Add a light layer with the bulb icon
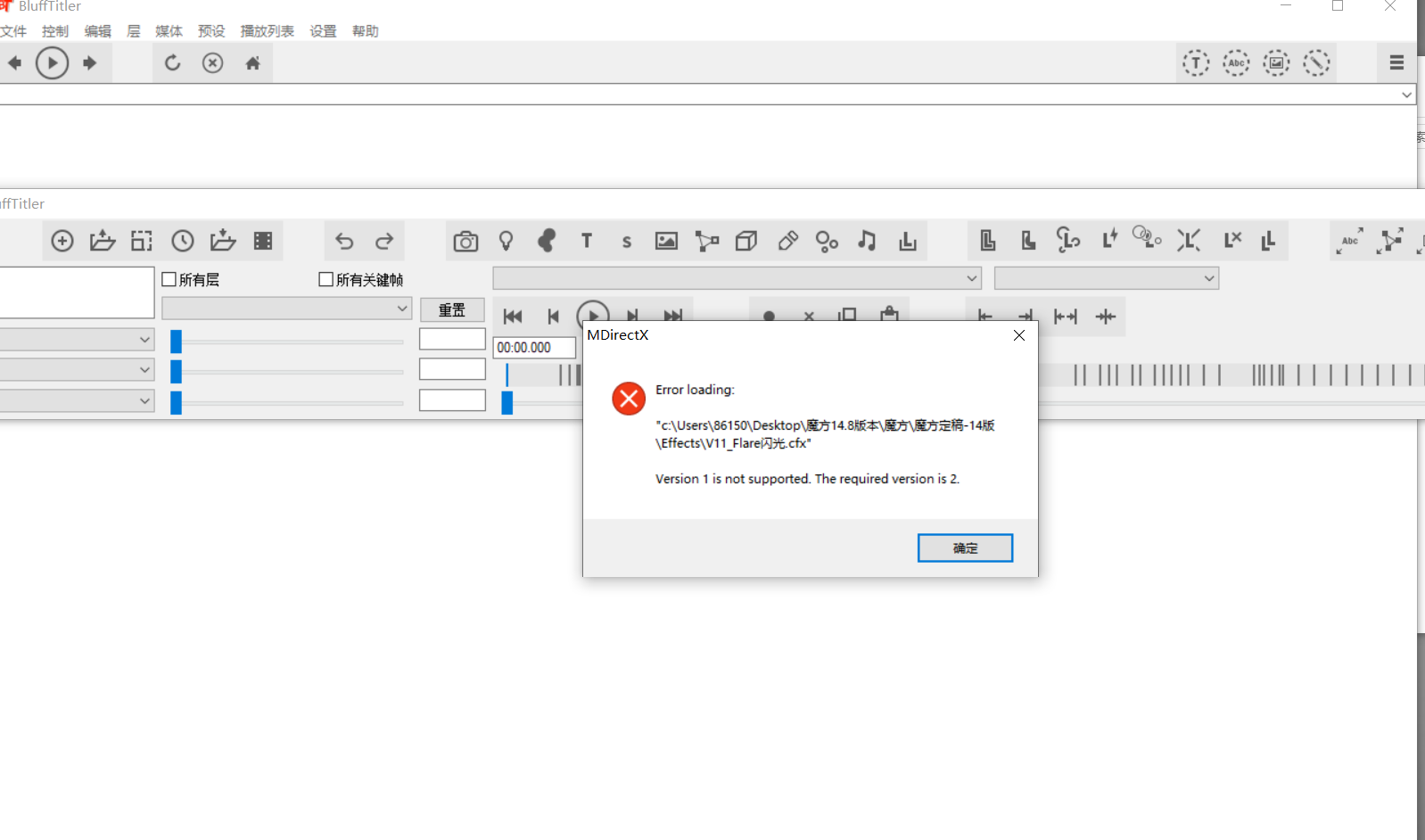 point(506,241)
